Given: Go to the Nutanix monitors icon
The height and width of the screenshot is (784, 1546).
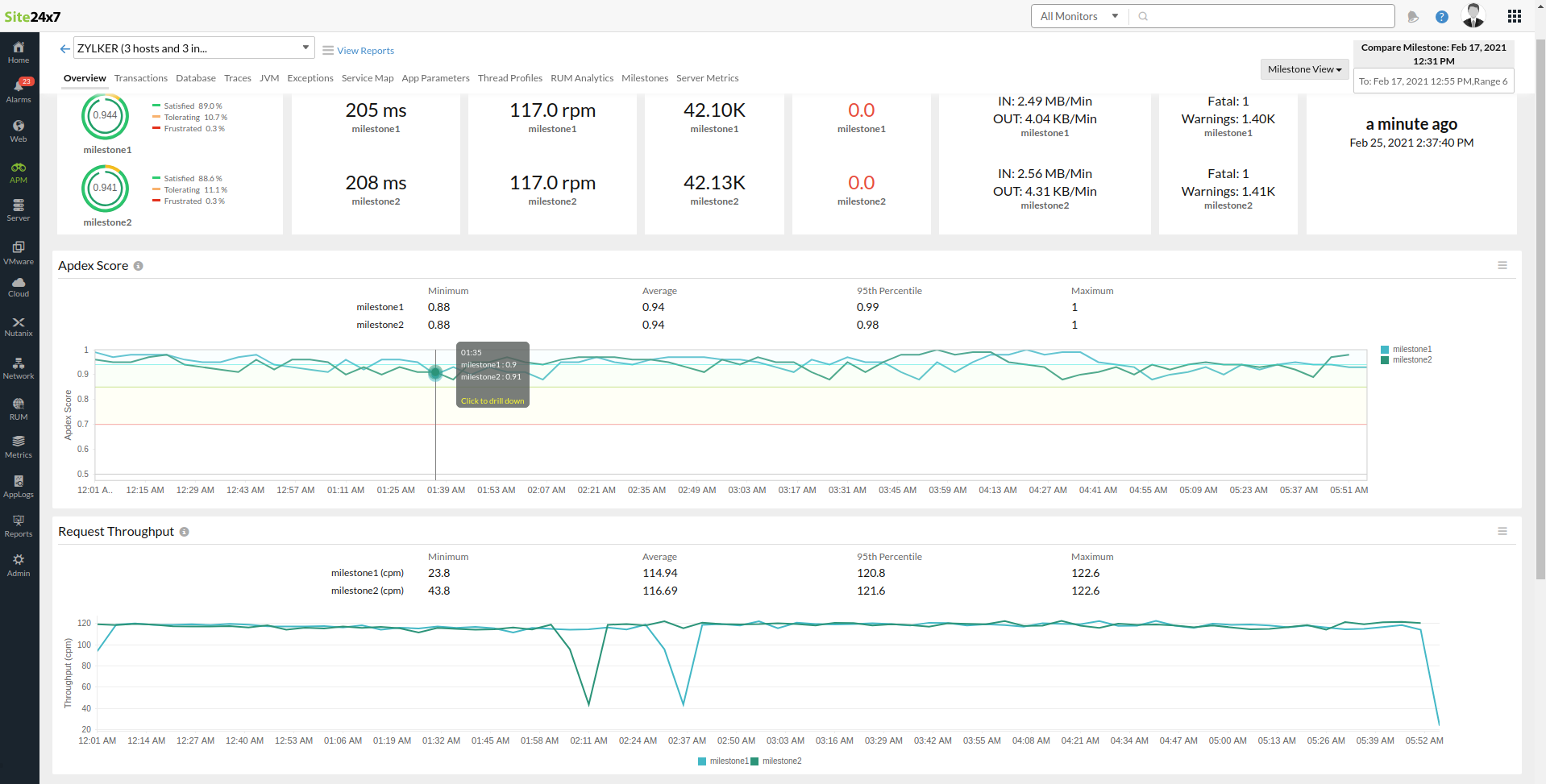Looking at the screenshot, I should [19, 326].
